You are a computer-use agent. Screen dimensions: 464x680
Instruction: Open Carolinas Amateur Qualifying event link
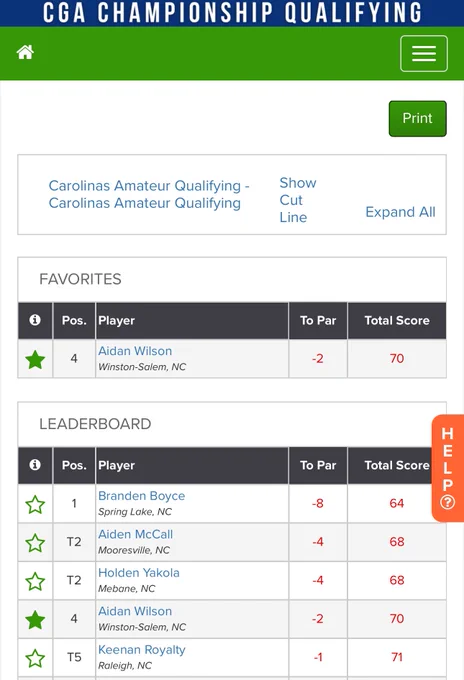point(149,194)
